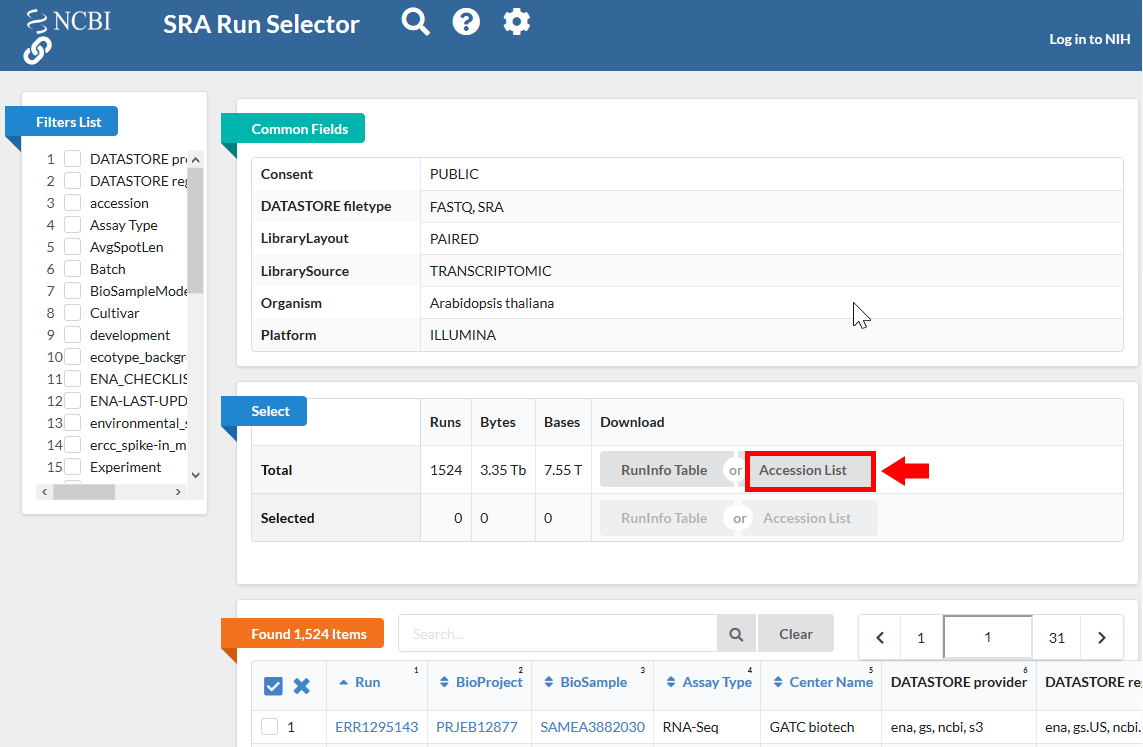Screen dimensions: 1143x747
Task: Enable the ENA_CHECKLIST filter checkbox
Action: coord(72,379)
